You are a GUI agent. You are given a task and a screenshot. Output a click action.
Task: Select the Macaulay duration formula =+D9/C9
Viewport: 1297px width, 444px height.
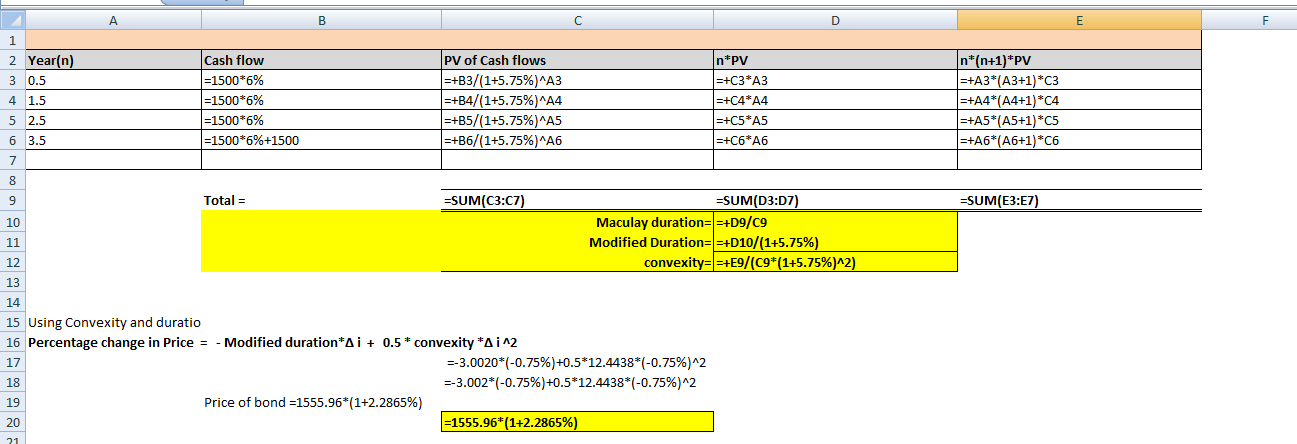[x=835, y=221]
